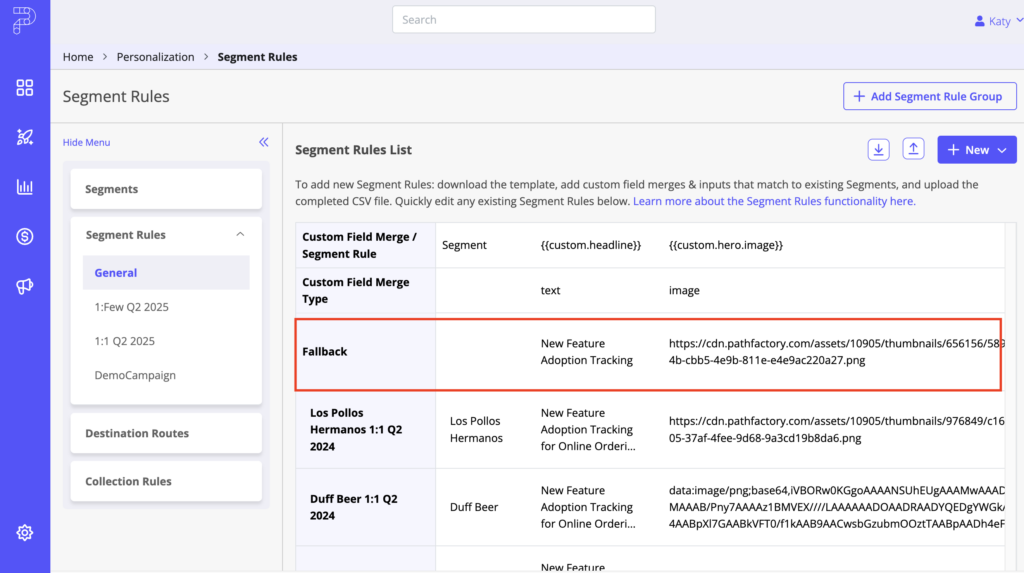The image size is (1024, 573).
Task: Click Los Pollos Hermanos 1:1 Q2 2024 rule
Action: 356,429
